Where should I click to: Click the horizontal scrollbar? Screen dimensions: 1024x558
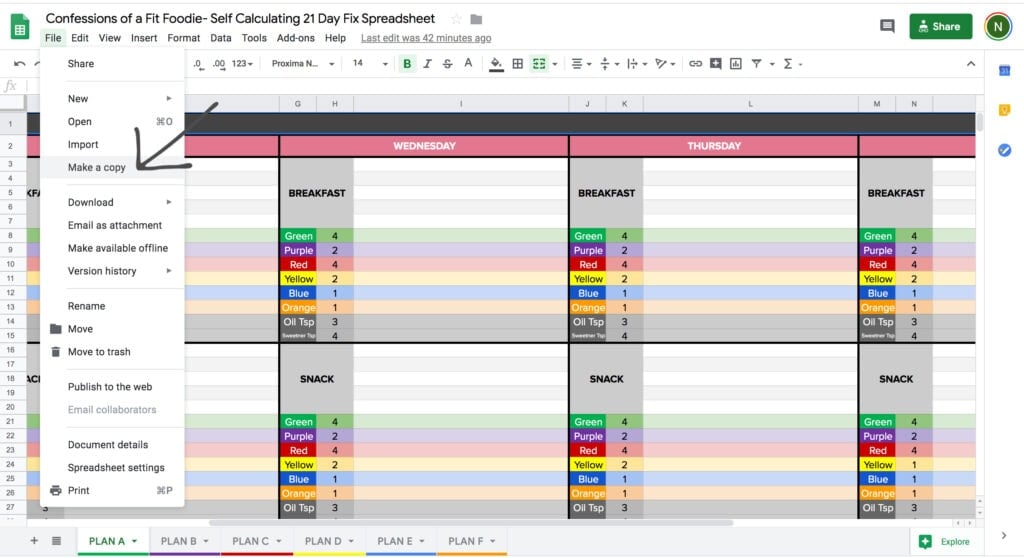470,523
